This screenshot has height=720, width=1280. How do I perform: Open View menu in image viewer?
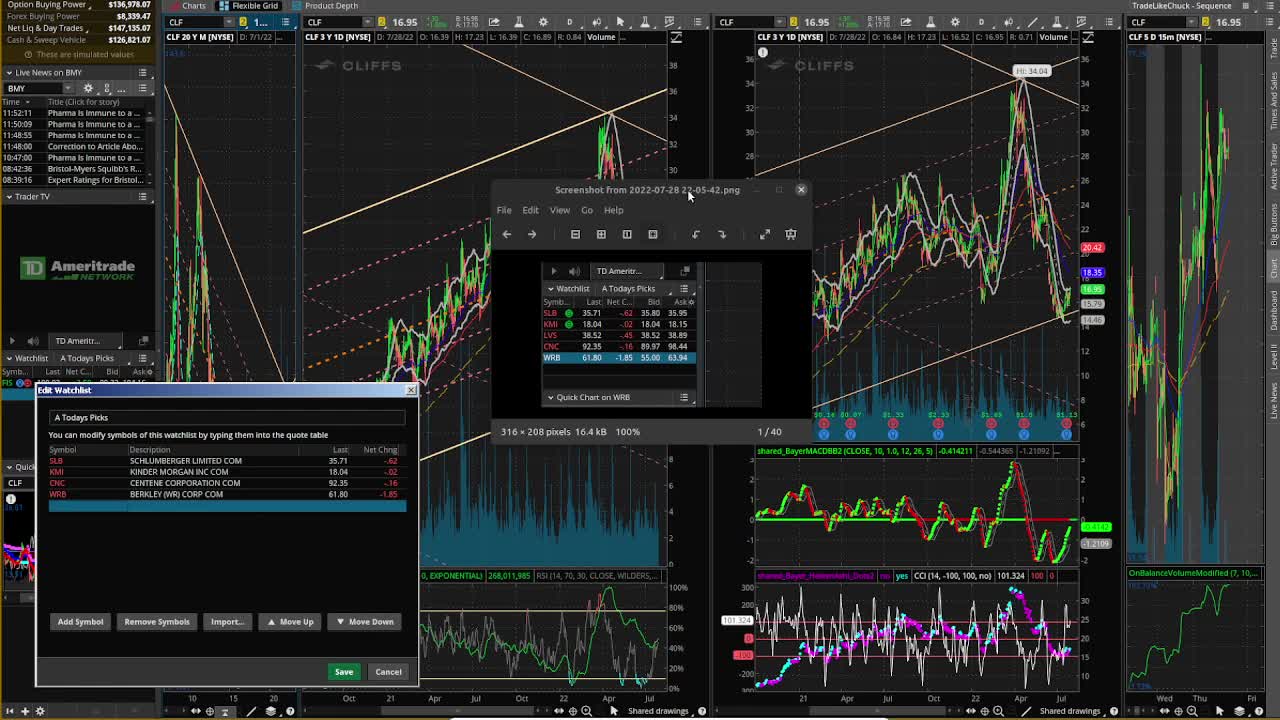click(x=560, y=210)
